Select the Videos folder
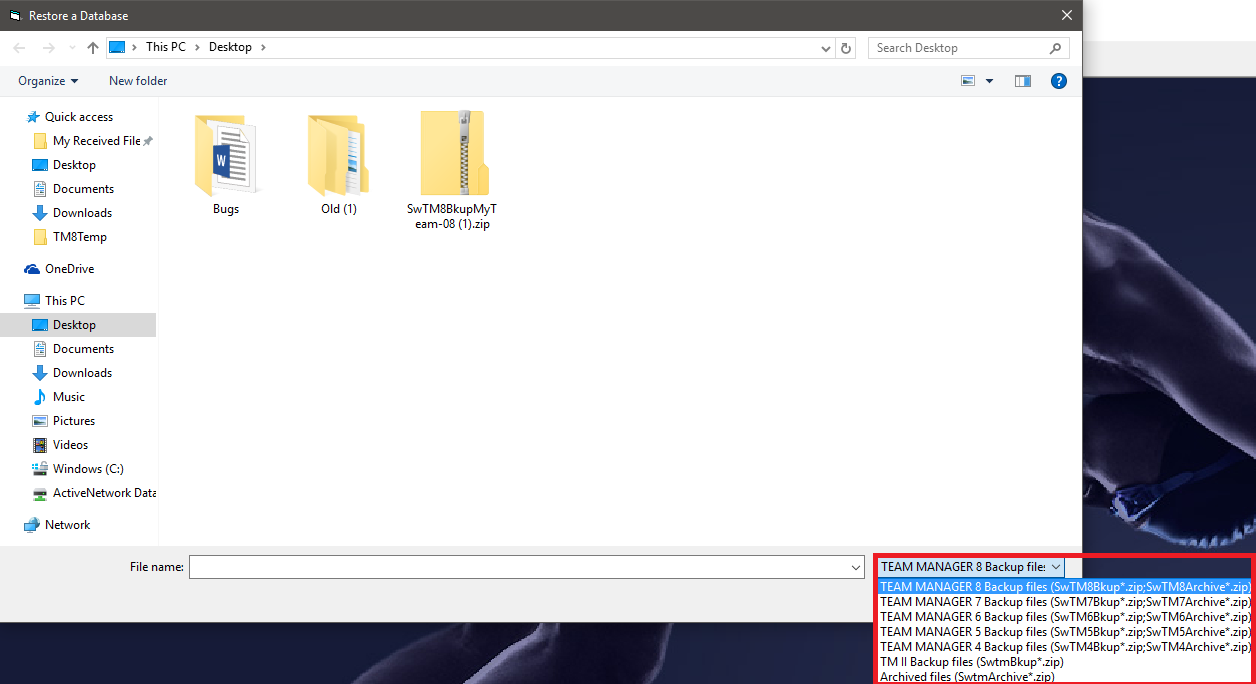Viewport: 1256px width, 684px height. [70, 445]
